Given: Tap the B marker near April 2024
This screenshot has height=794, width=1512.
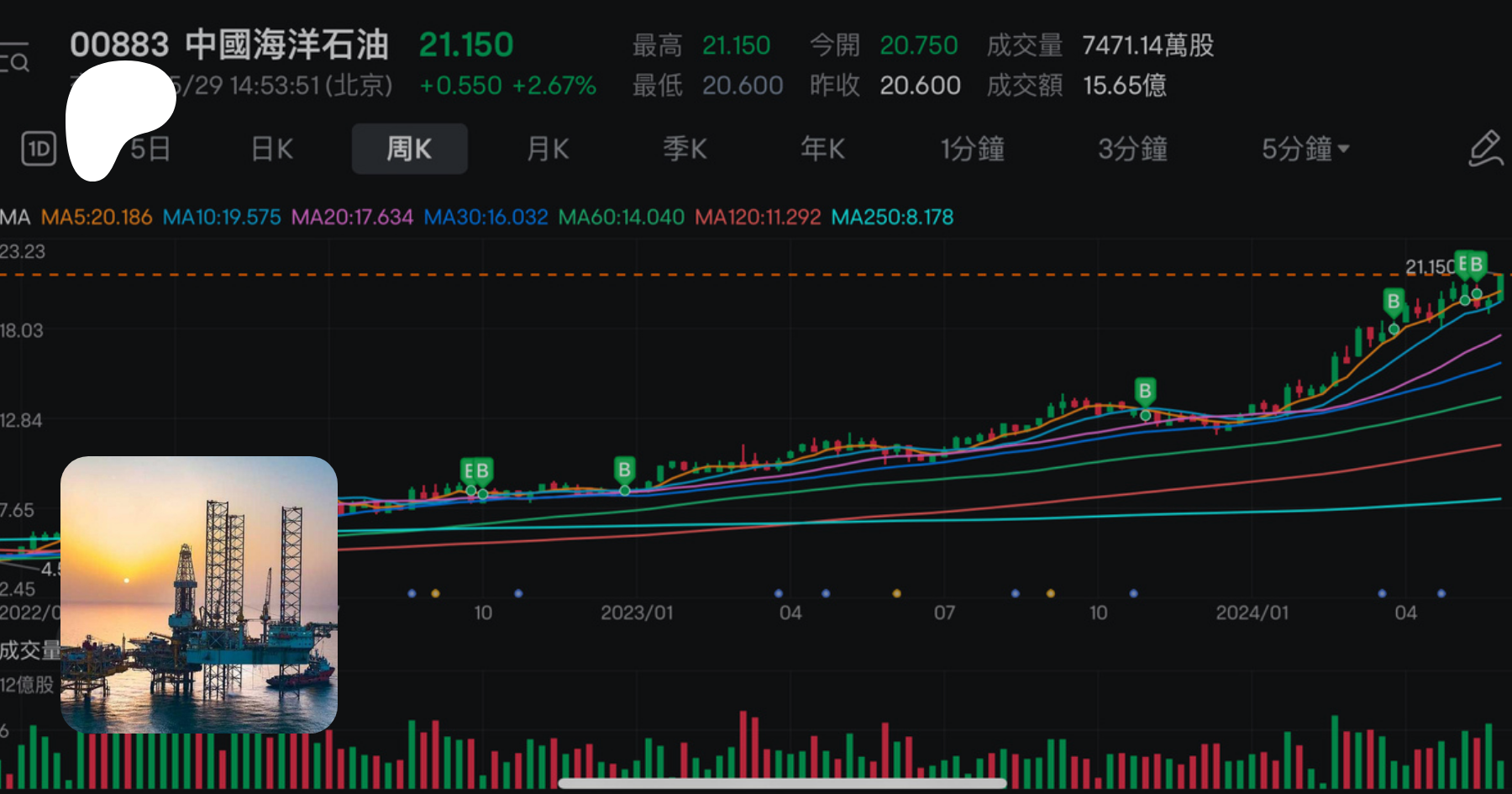Looking at the screenshot, I should (1393, 302).
